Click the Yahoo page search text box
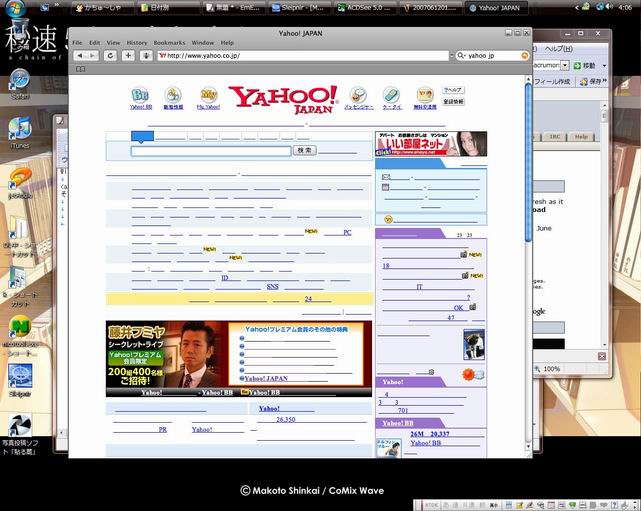641x511 pixels. [211, 151]
